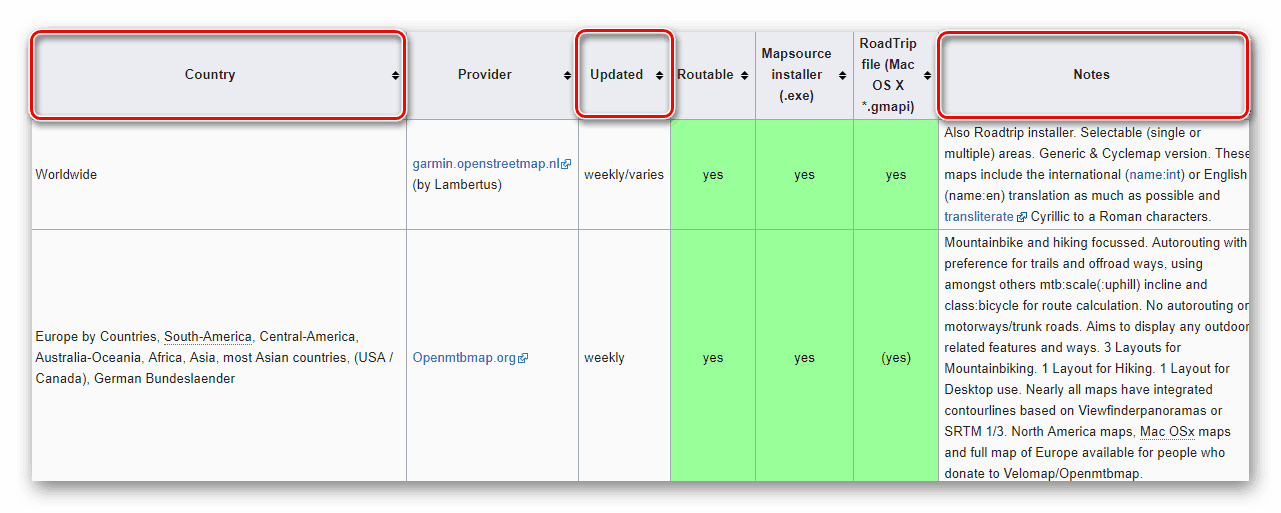Viewport: 1281px width, 513px height.
Task: Open the transliterate link
Action: click(x=978, y=216)
